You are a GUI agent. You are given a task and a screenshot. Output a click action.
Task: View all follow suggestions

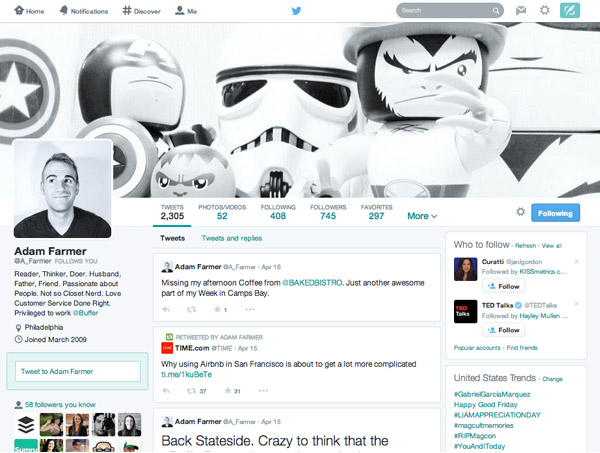coord(551,246)
